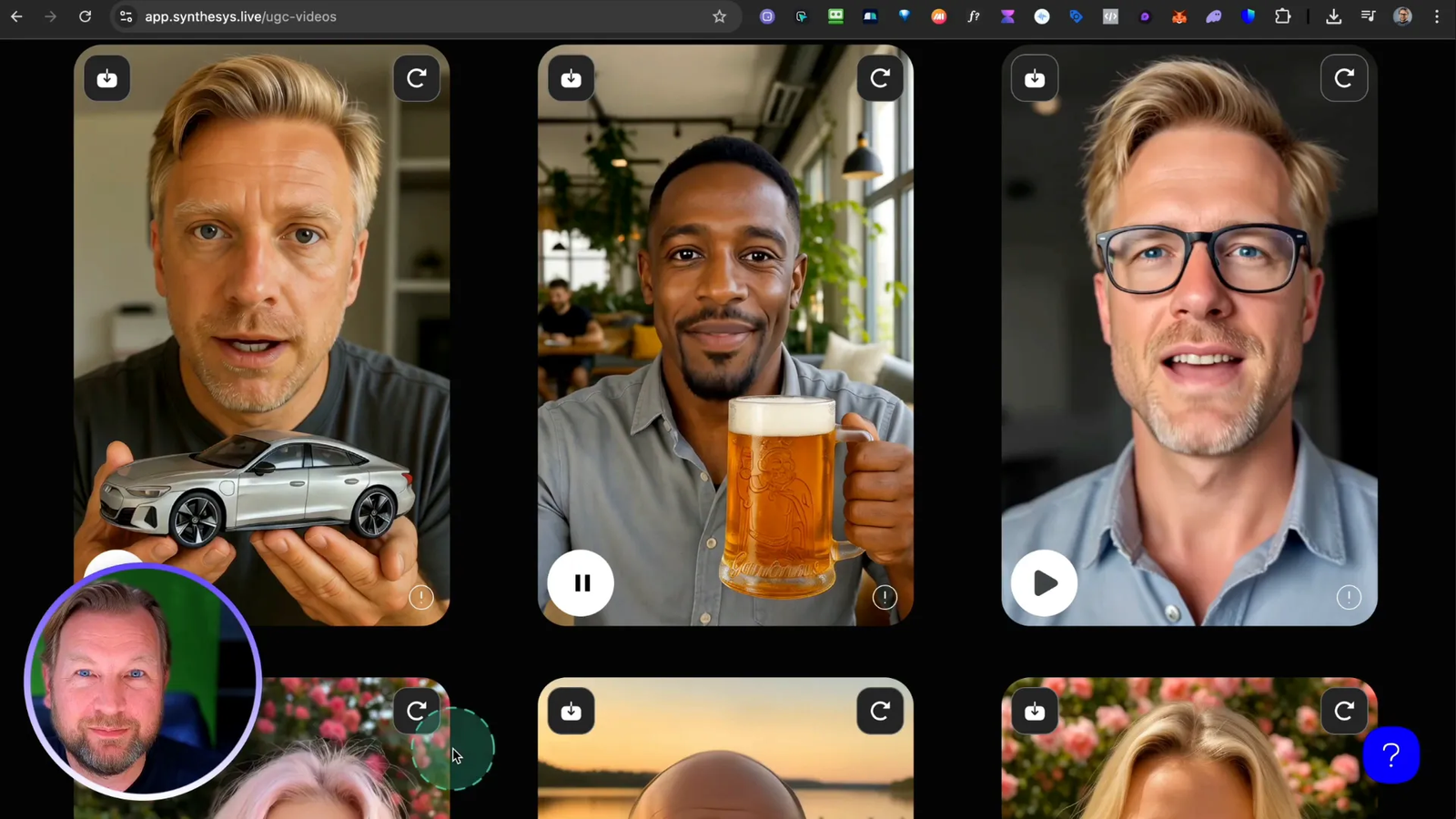Open the blue help question button
The height and width of the screenshot is (819, 1456).
[x=1391, y=754]
